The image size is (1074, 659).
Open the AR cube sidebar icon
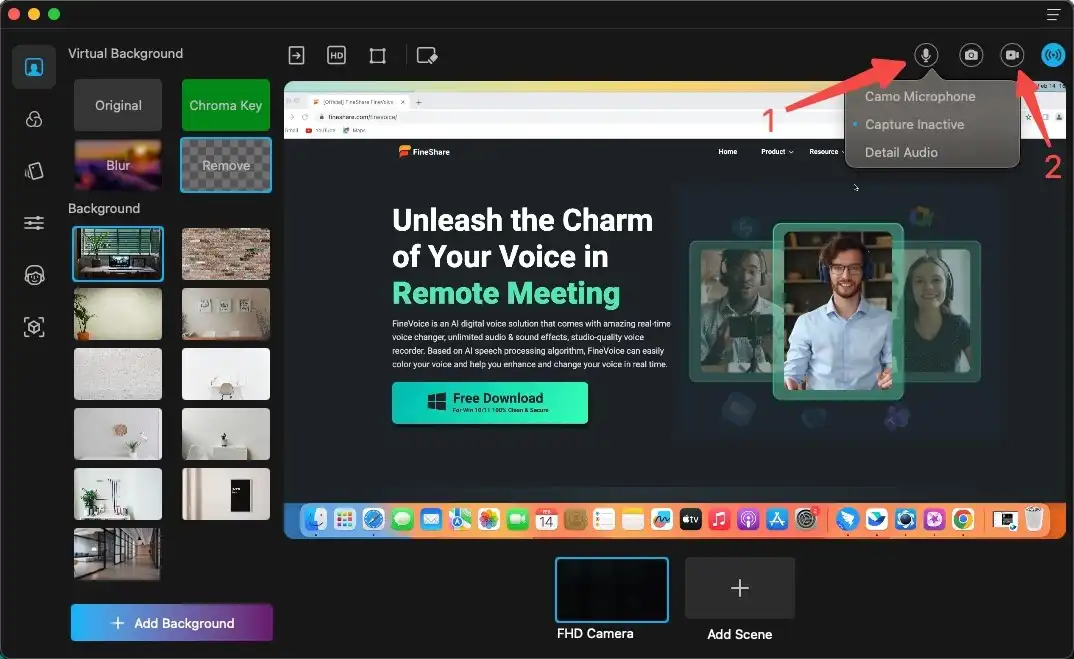[34, 327]
